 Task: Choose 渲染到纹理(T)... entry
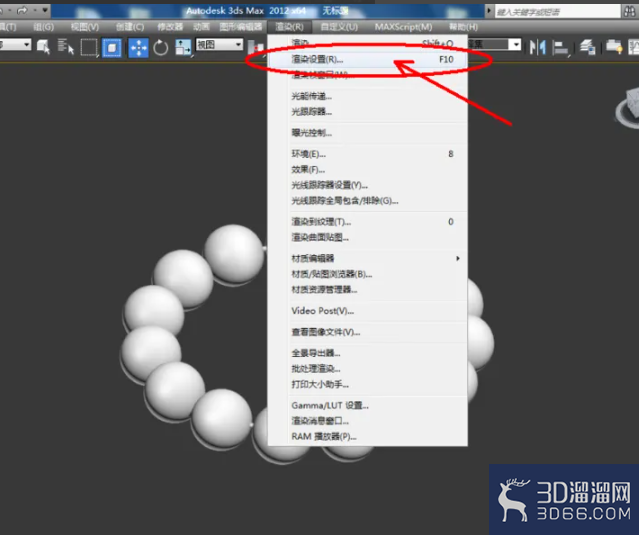point(368,222)
